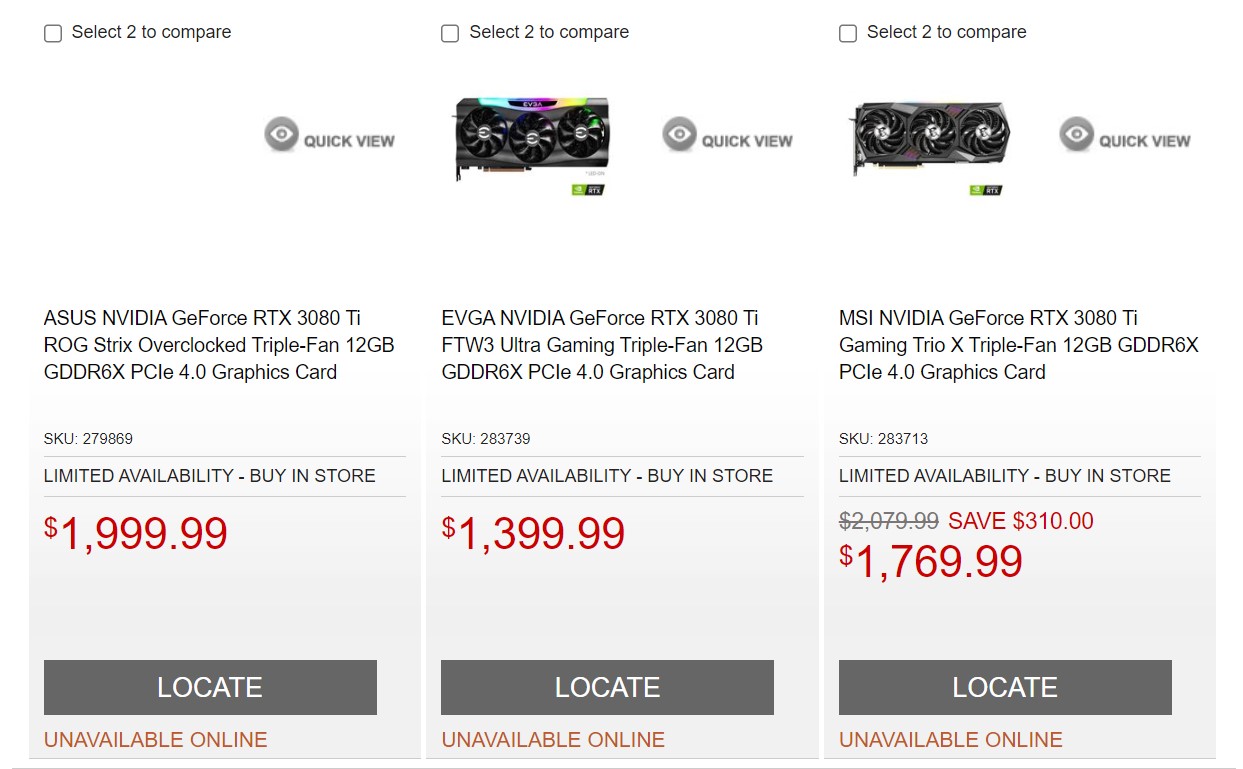1243x769 pixels.
Task: Click Quick View eye icon for MSI card
Action: click(x=1077, y=134)
